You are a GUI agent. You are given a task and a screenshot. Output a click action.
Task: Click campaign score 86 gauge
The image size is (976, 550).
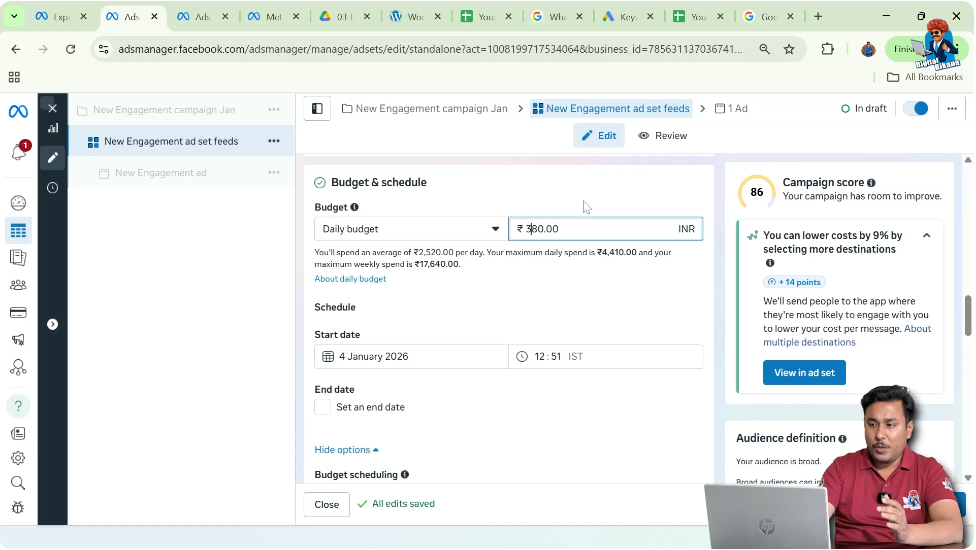point(756,192)
